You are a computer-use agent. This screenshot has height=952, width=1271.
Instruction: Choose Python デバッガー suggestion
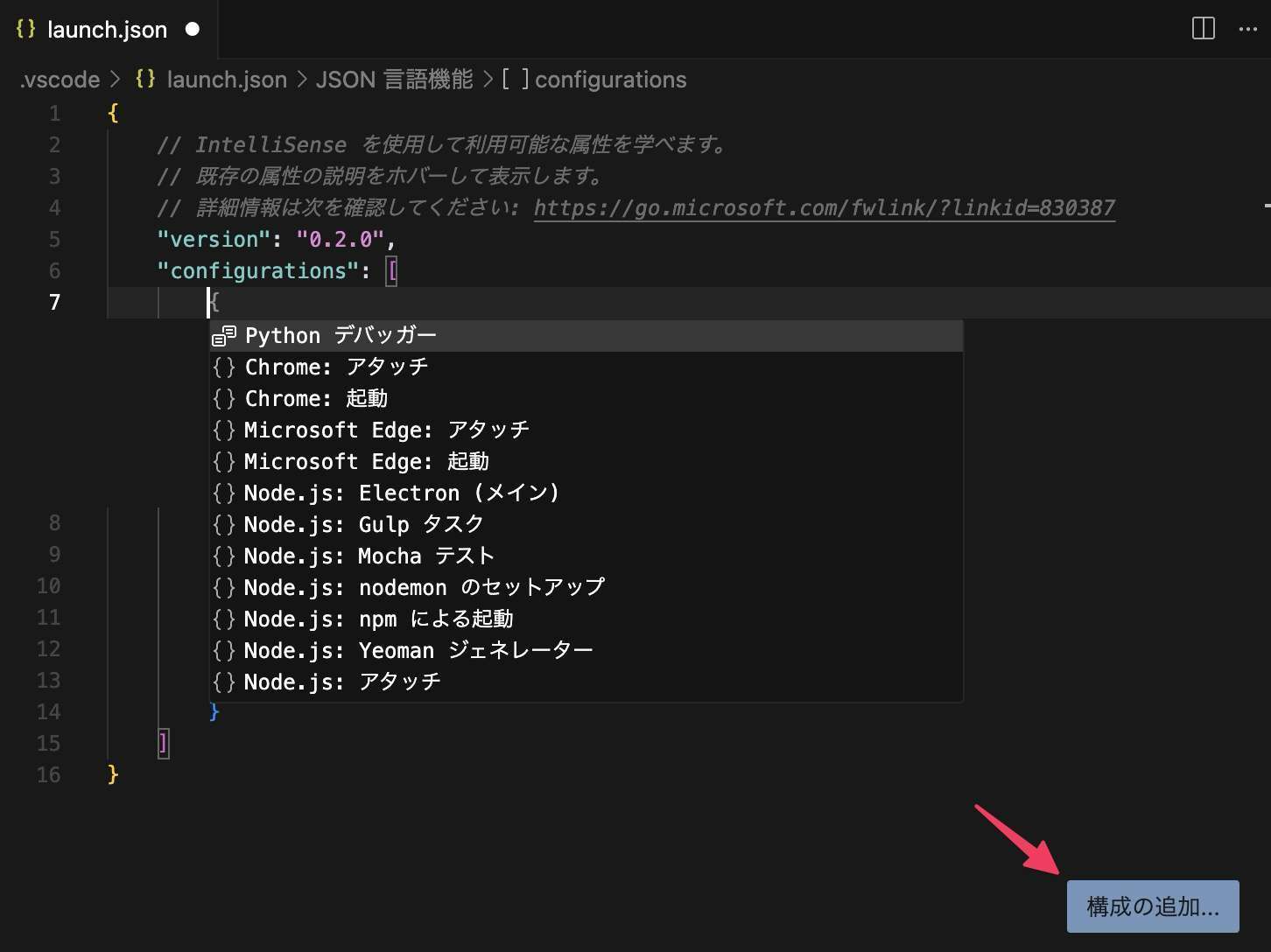tap(586, 336)
